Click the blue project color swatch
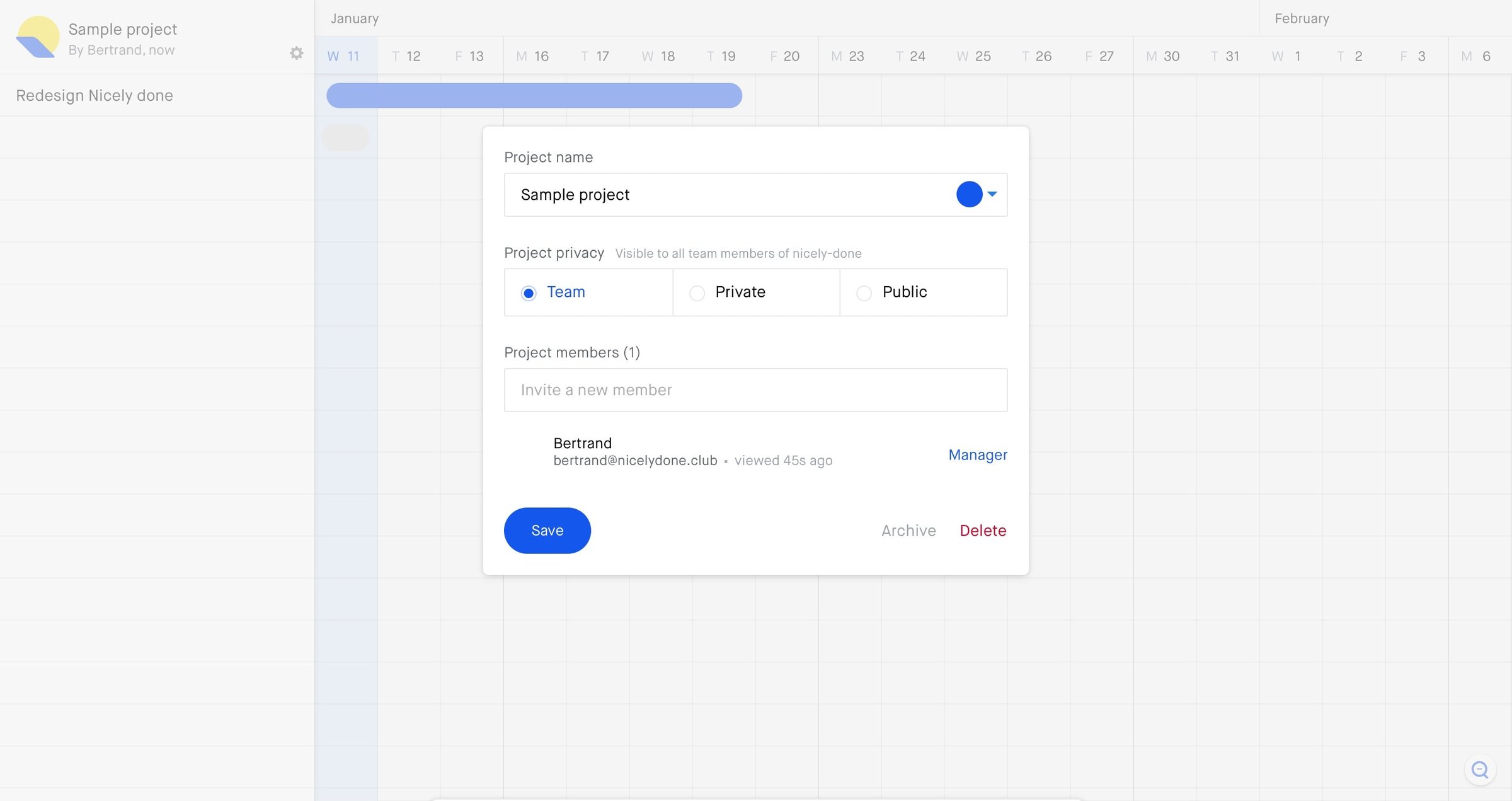This screenshot has width=1512, height=801. coord(969,194)
